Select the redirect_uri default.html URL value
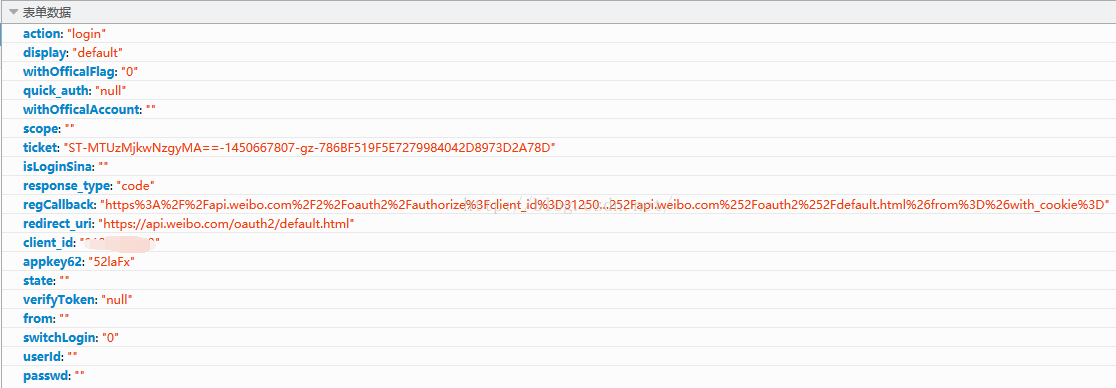Viewport: 1116px width, 388px height. pyautogui.click(x=226, y=224)
